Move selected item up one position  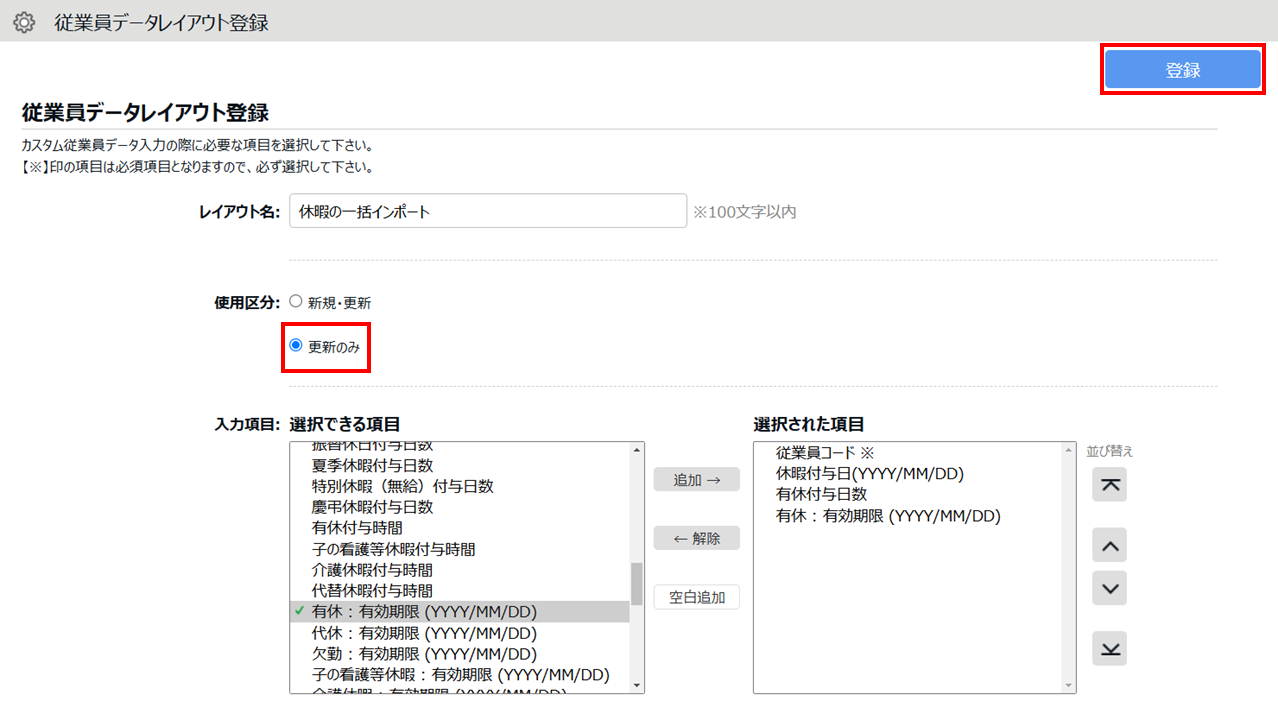coord(1109,546)
